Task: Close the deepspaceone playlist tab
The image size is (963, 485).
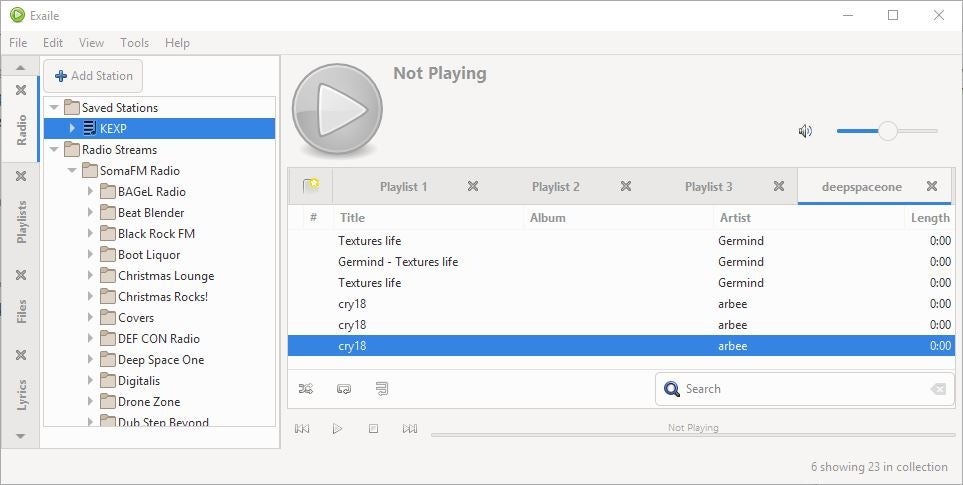Action: pos(932,187)
